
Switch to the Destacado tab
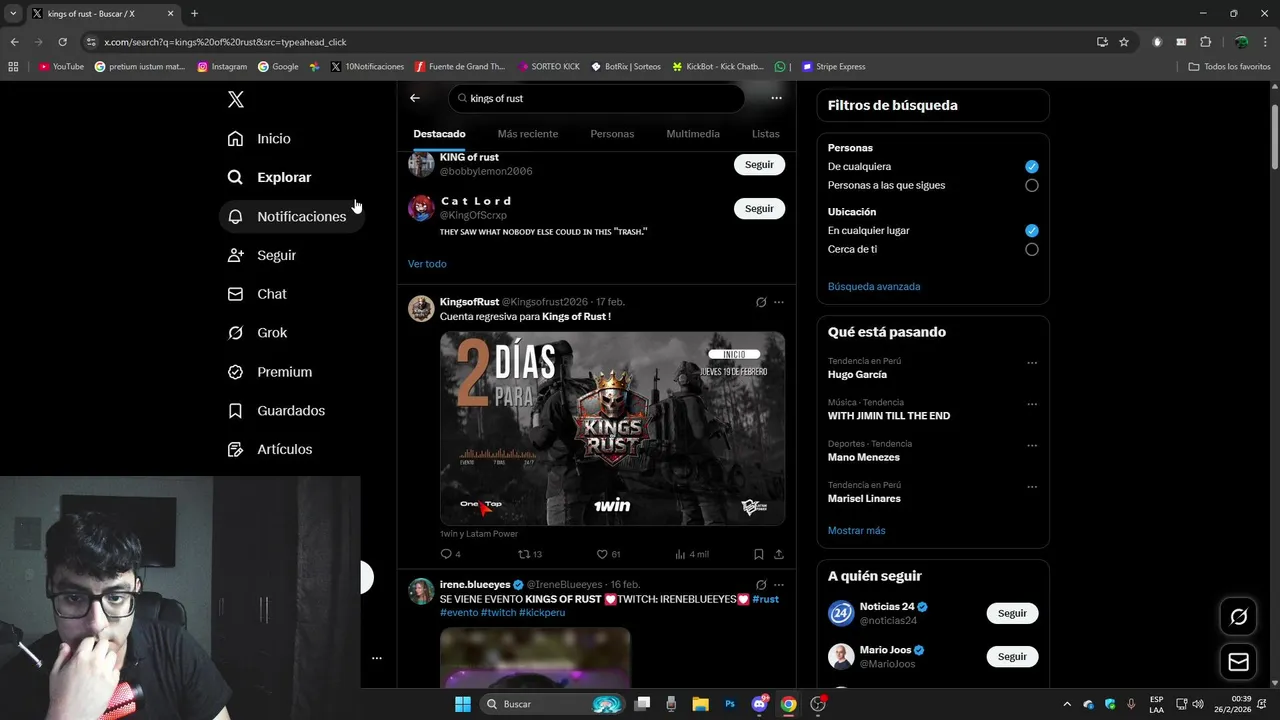(439, 134)
